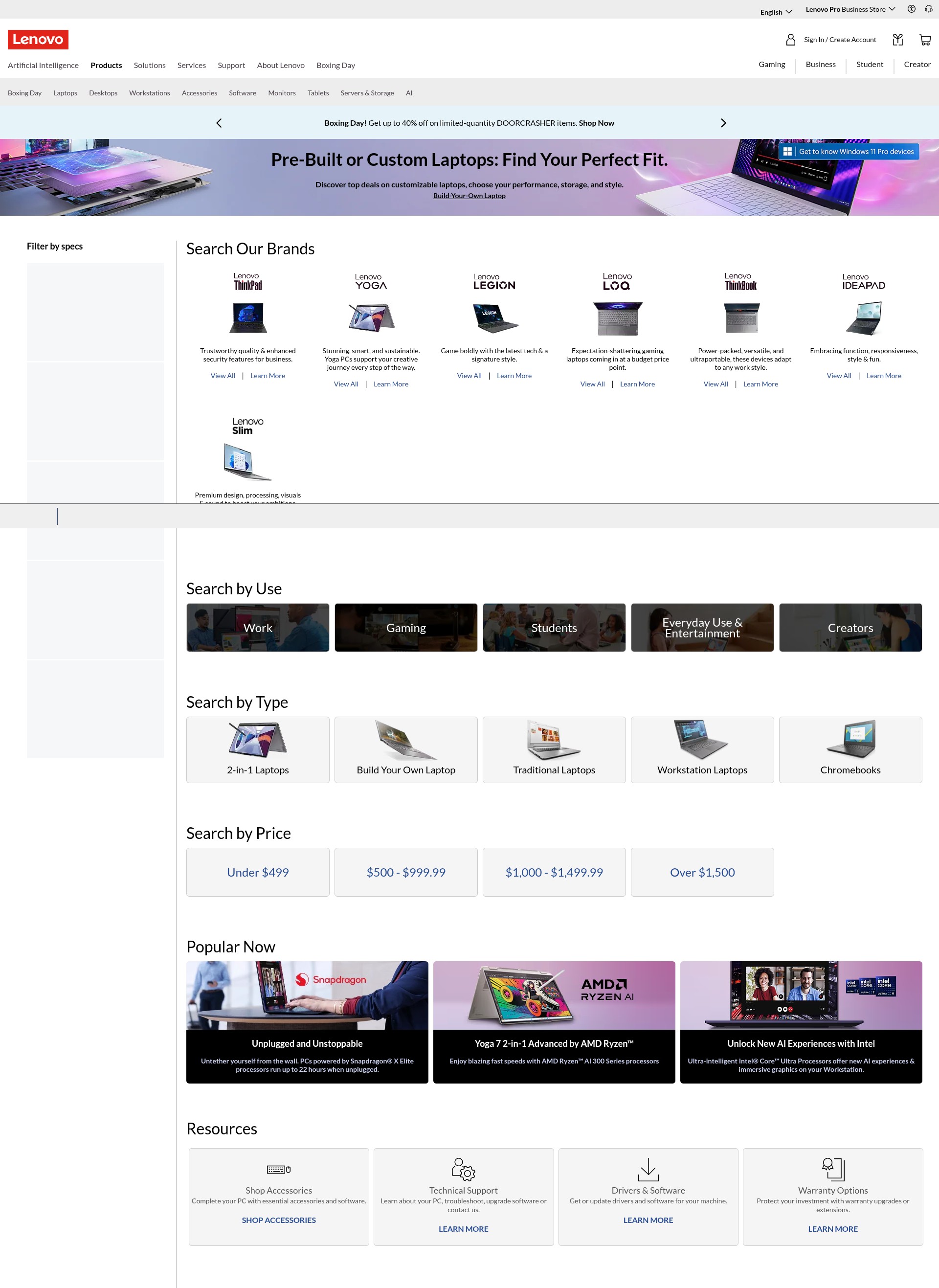Viewport: 939px width, 1288px height.
Task: Open Laptops in the sub-navigation
Action: pyautogui.click(x=66, y=92)
